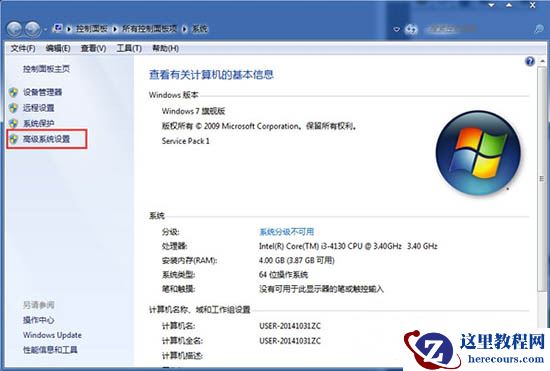The width and height of the screenshot is (550, 371).
Task: Select the 计算机全名 value USER-20141031ZC
Action: 290,341
